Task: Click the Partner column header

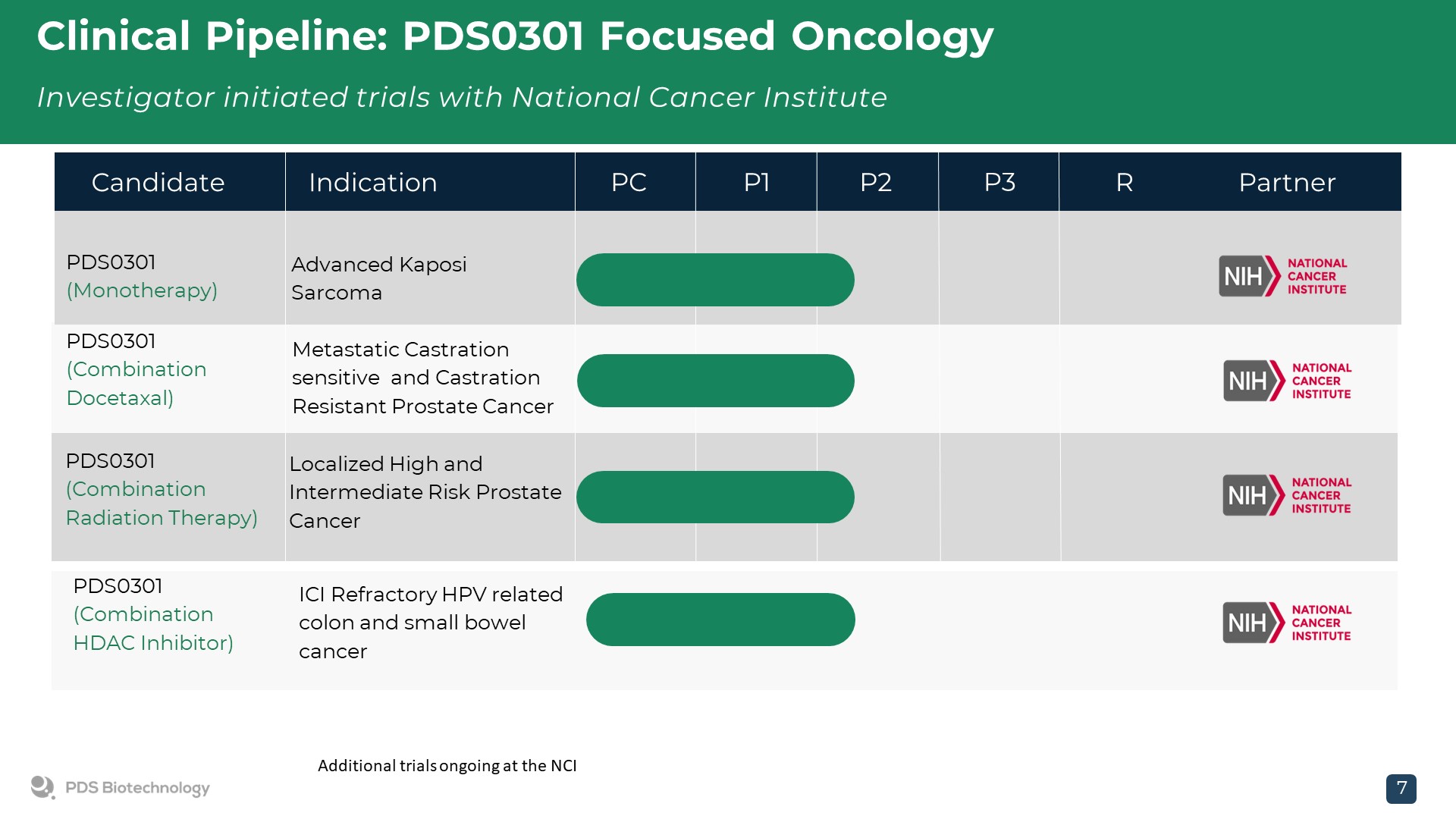Action: click(1287, 183)
